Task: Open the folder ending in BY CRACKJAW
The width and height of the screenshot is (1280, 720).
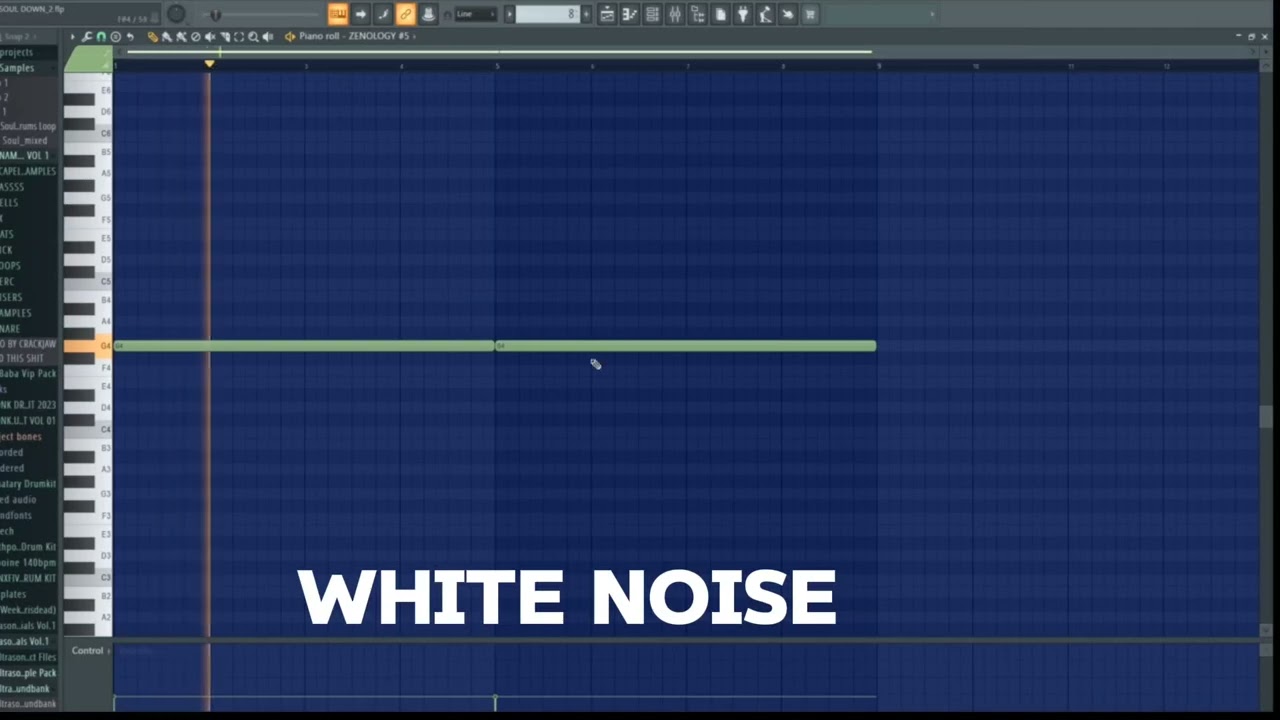Action: (28, 344)
